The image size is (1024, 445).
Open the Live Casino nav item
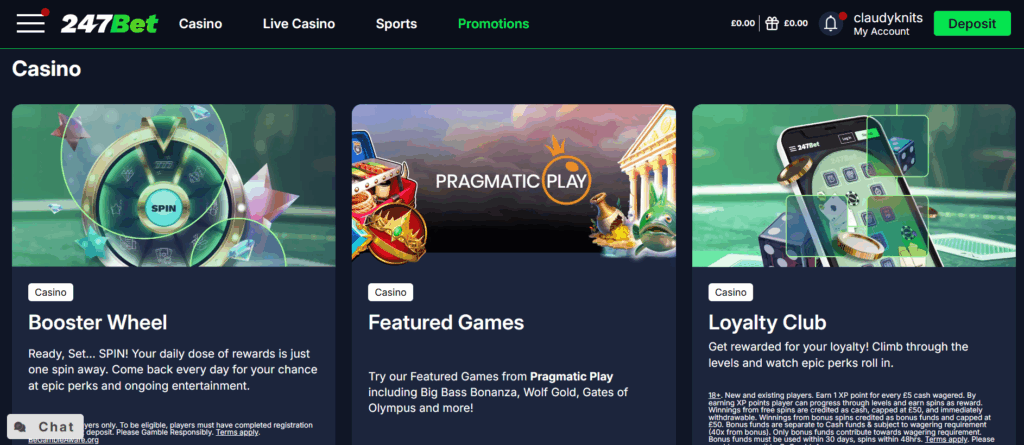pyautogui.click(x=299, y=24)
